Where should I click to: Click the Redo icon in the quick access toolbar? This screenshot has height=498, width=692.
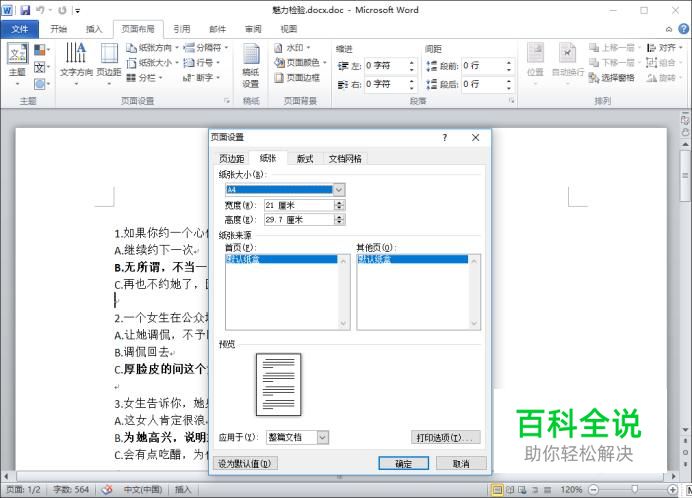62,10
